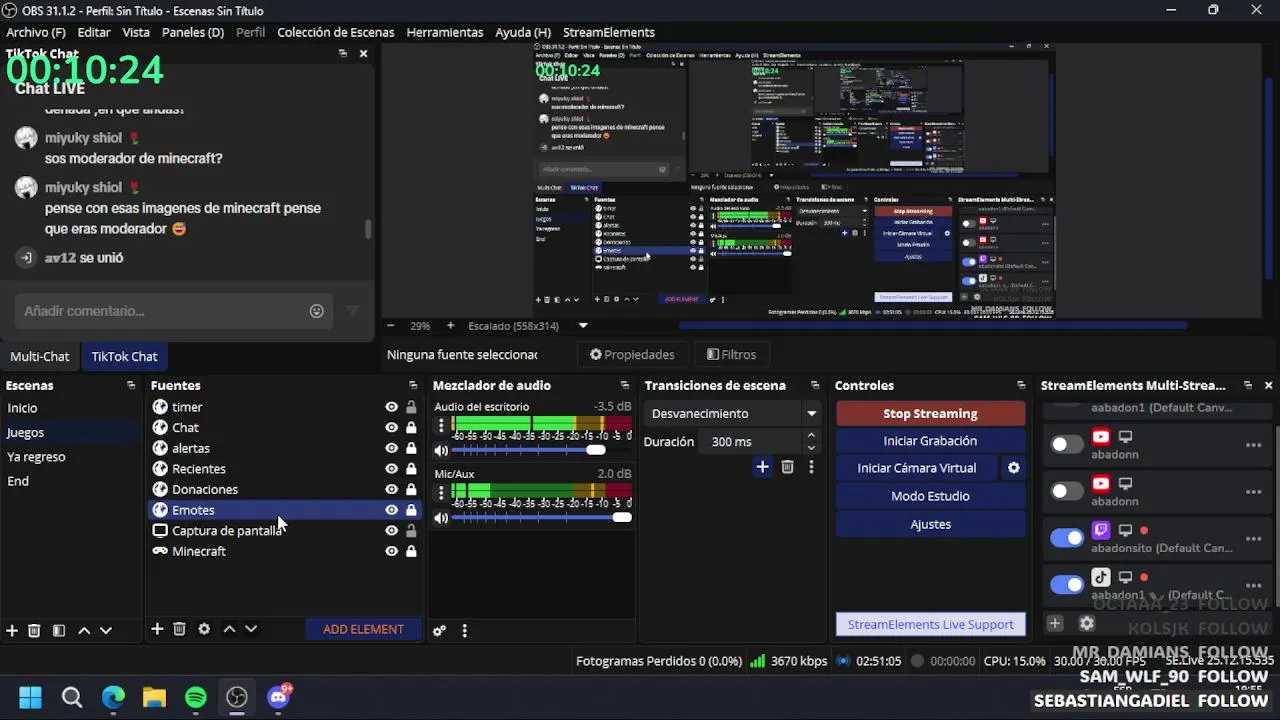The image size is (1280, 720).
Task: Open Audio del escritorio three-dot options
Action: tap(441, 425)
